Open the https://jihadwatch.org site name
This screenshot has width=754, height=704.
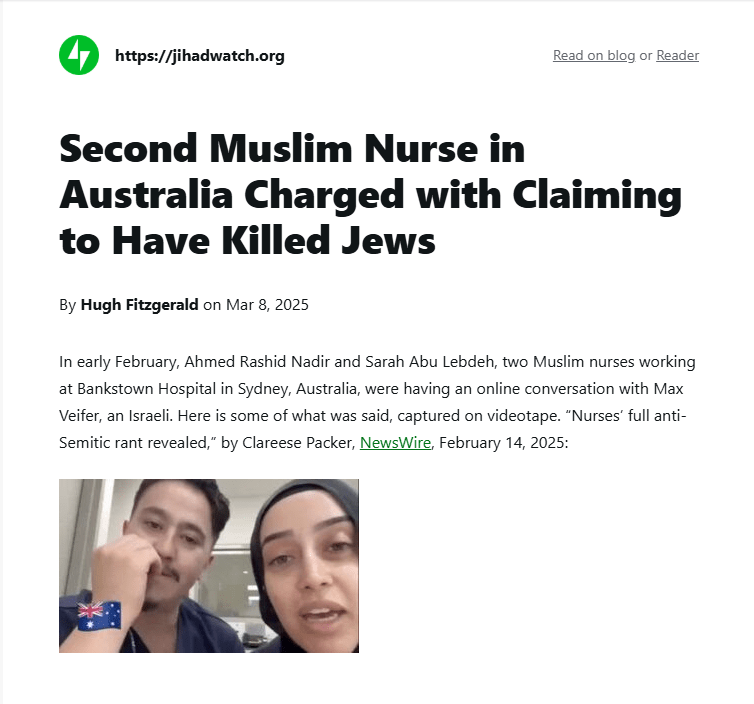coord(200,56)
